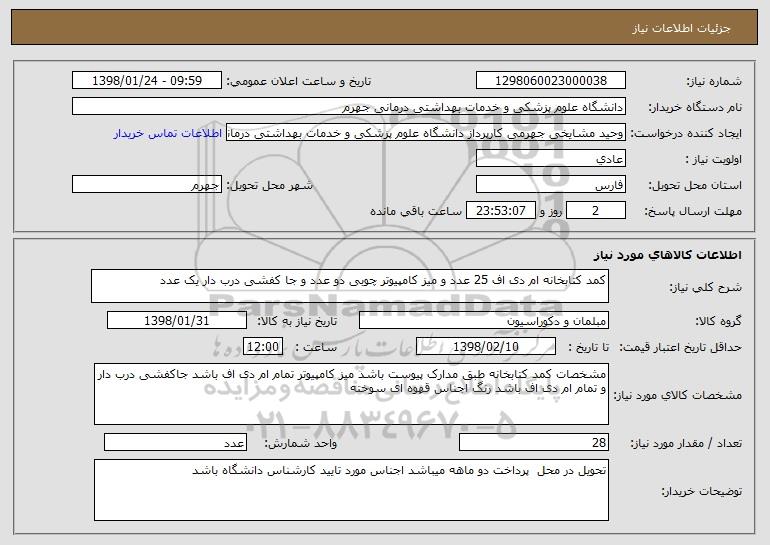Click the unit of measure field عدد
The height and width of the screenshot is (545, 770).
(175, 442)
